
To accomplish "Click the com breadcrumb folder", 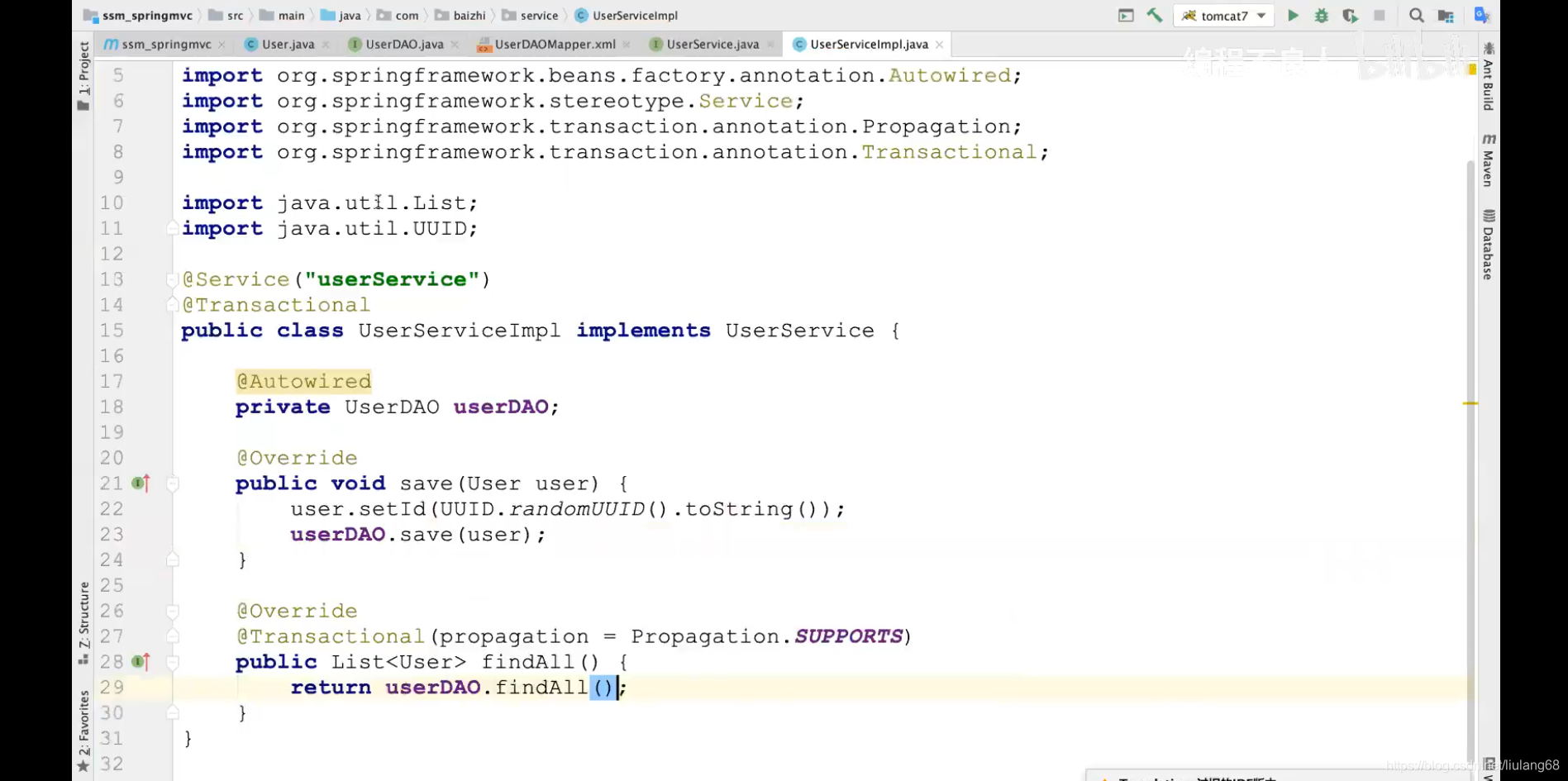I will pyautogui.click(x=398, y=16).
